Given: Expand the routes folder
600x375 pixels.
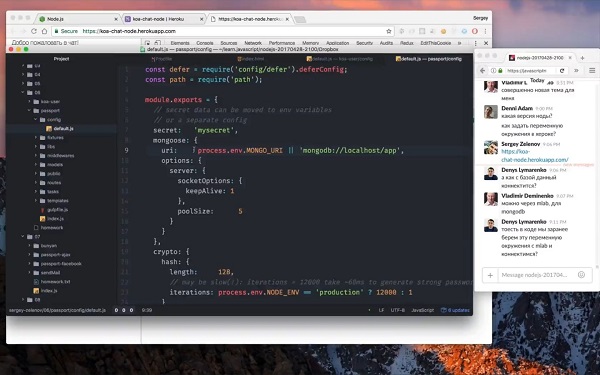Looking at the screenshot, I should 36,183.
